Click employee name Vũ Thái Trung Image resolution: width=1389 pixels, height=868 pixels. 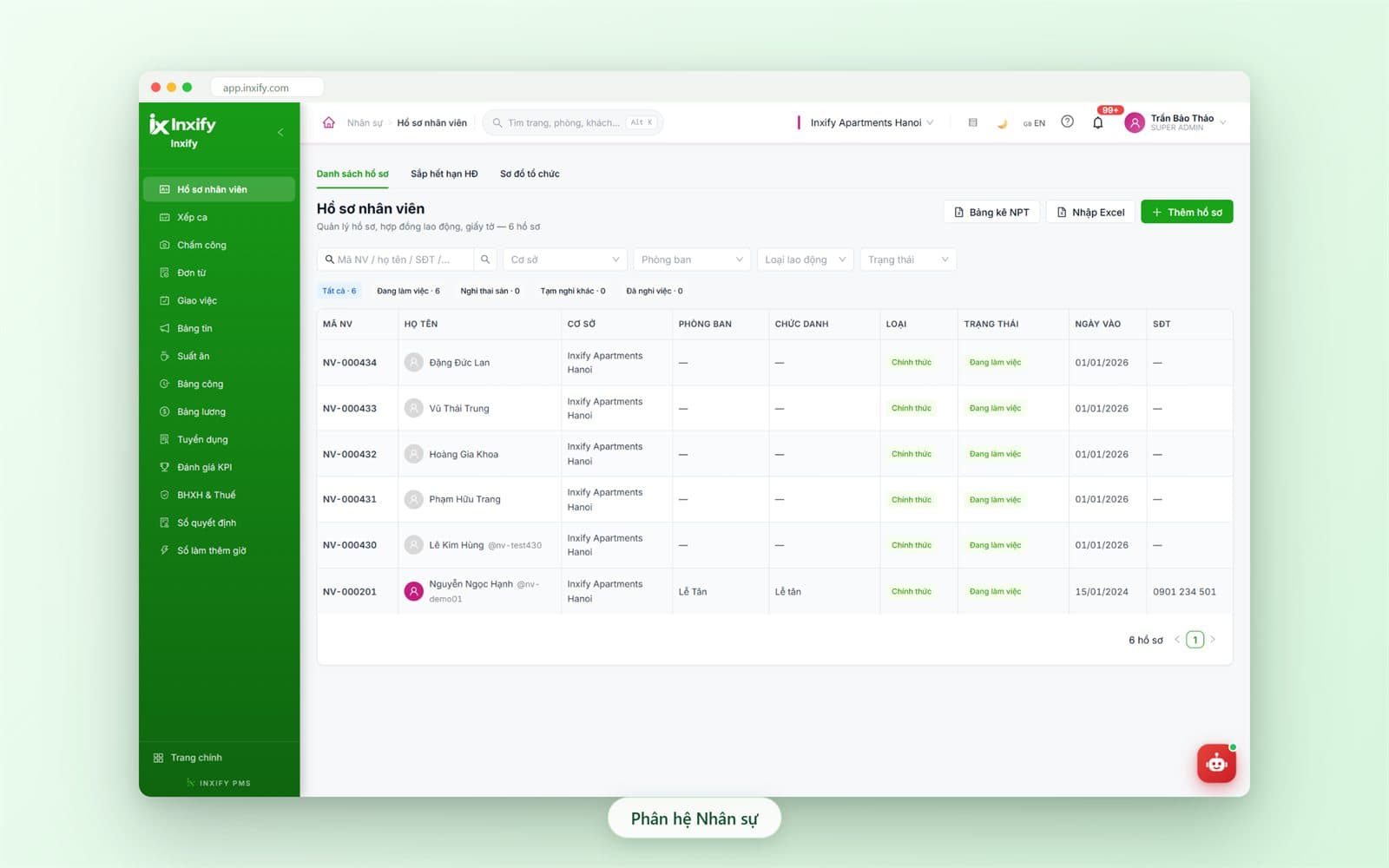(x=459, y=408)
